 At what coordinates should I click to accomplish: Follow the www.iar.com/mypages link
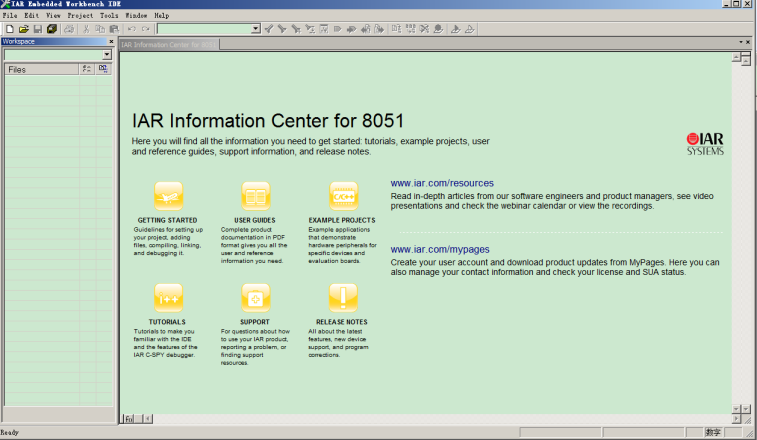click(x=440, y=249)
